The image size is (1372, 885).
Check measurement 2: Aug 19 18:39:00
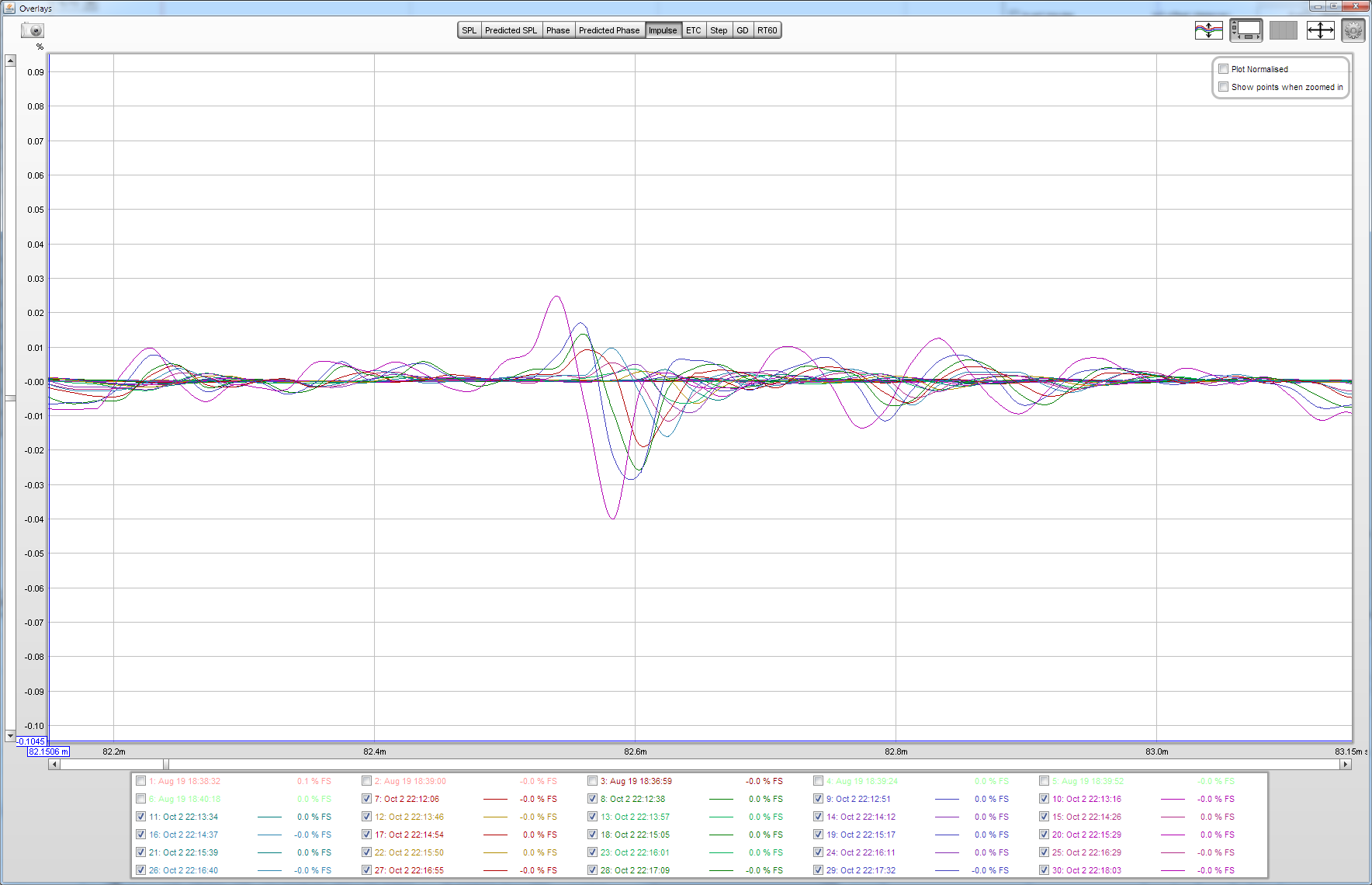(366, 781)
